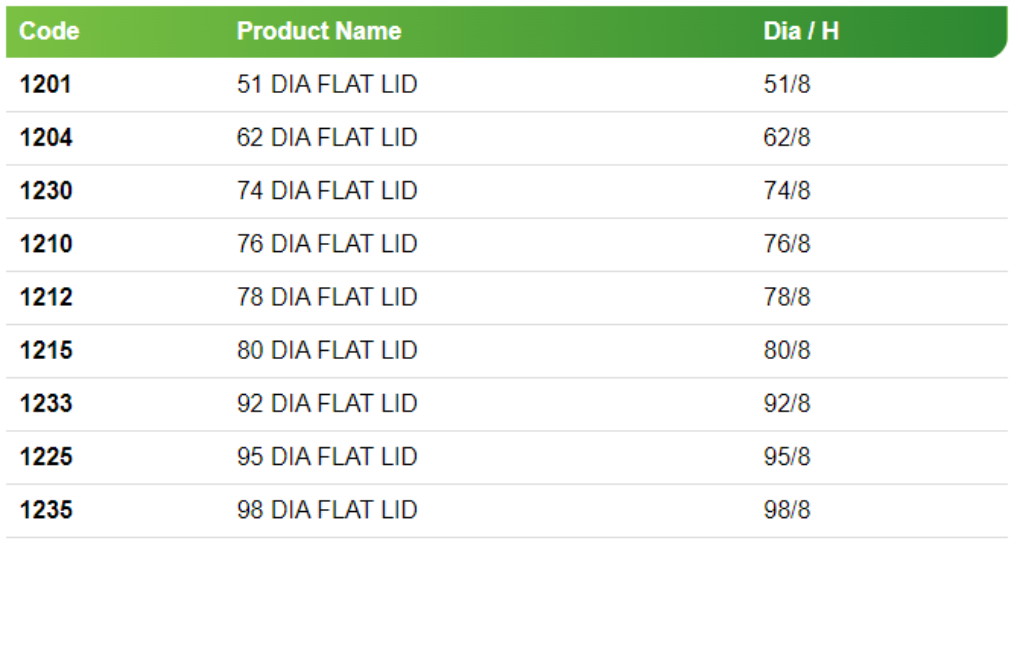Click the 74 DIA FLAT LID name

pyautogui.click(x=327, y=191)
